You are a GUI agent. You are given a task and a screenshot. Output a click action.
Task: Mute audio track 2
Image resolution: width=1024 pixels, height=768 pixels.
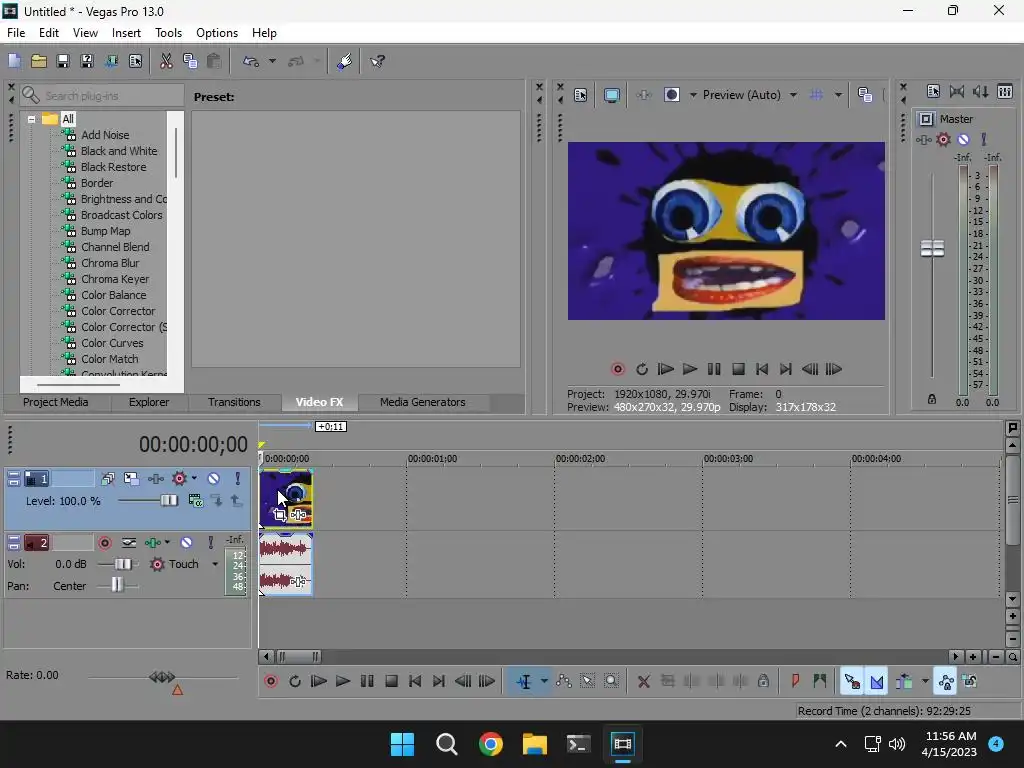(x=186, y=543)
